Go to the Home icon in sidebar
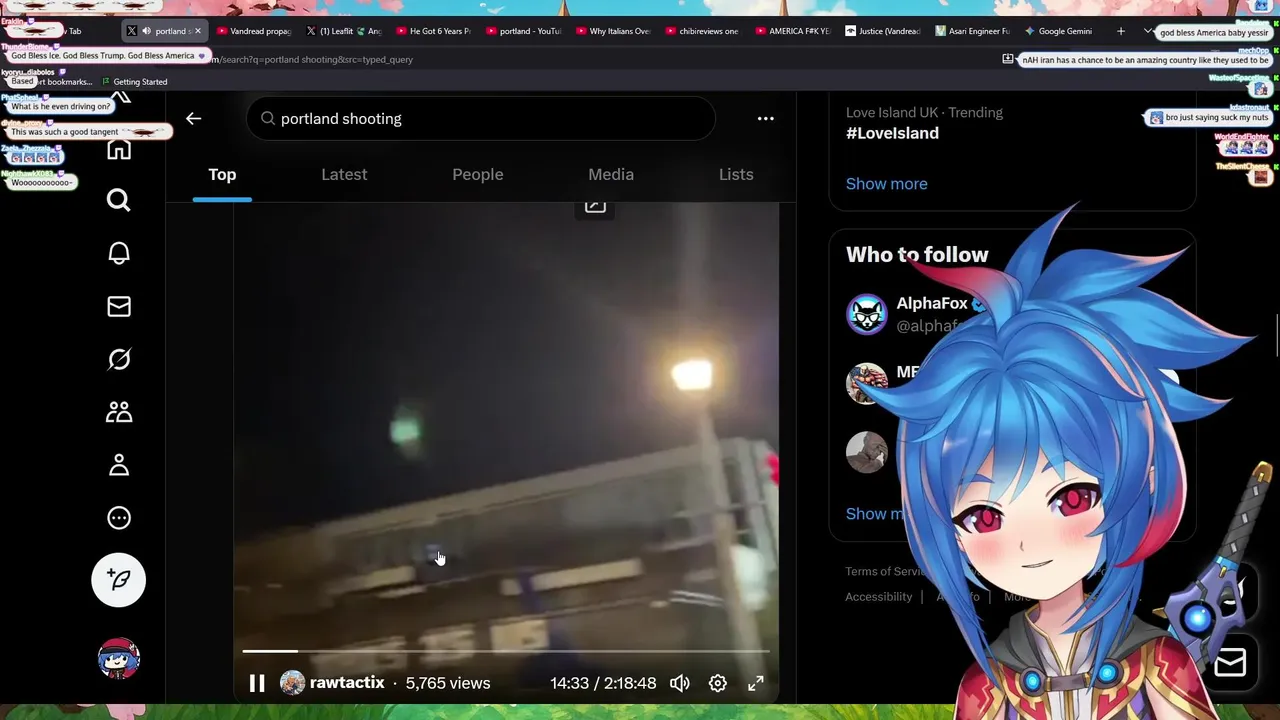 click(x=119, y=150)
